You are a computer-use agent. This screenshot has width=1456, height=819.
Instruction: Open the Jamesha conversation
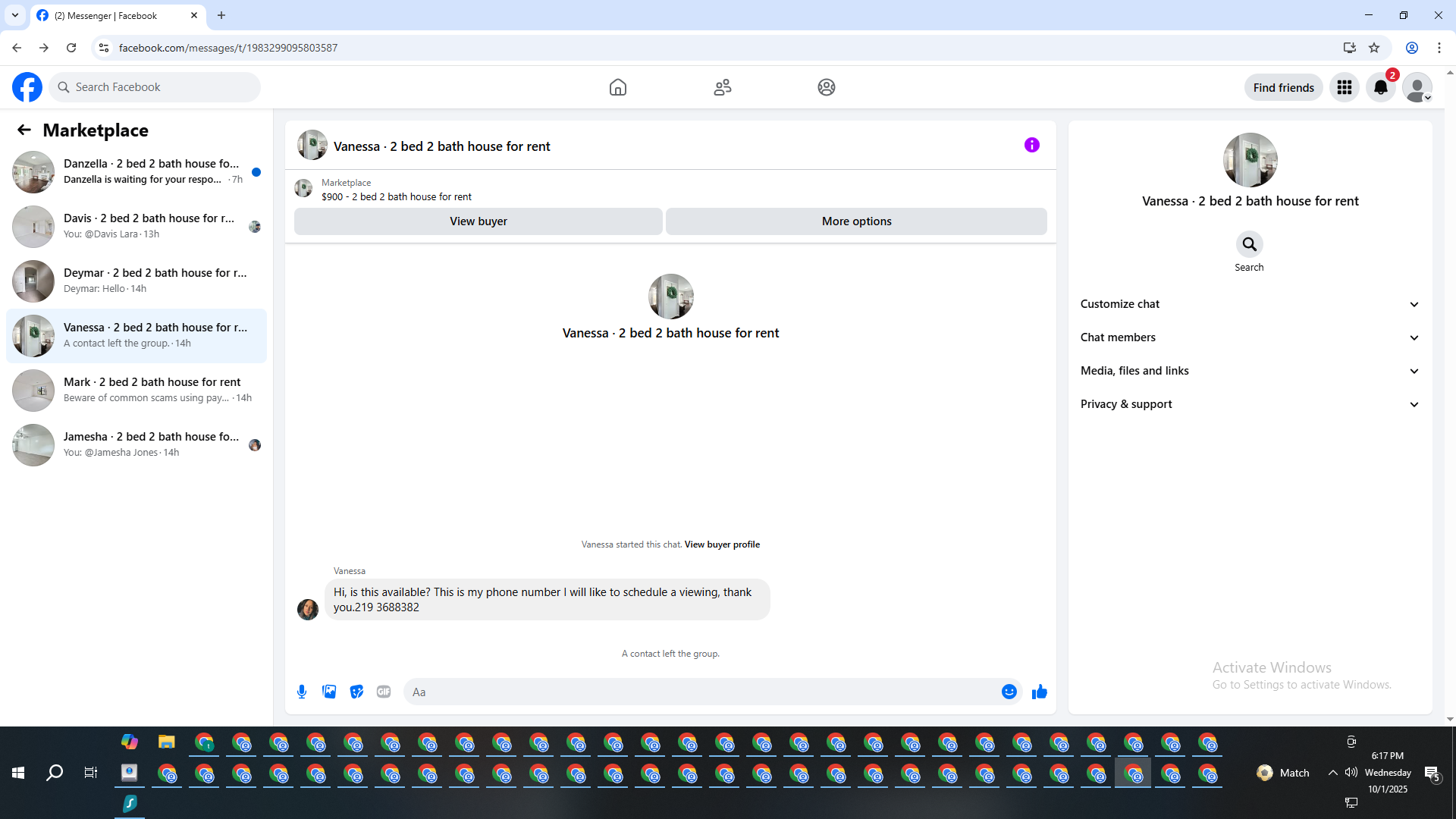[x=136, y=445]
